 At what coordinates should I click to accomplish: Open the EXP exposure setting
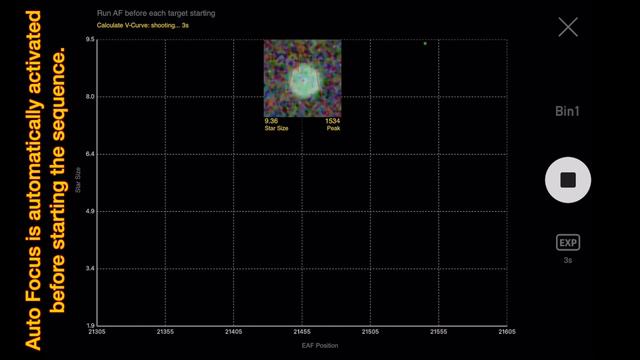pos(568,242)
